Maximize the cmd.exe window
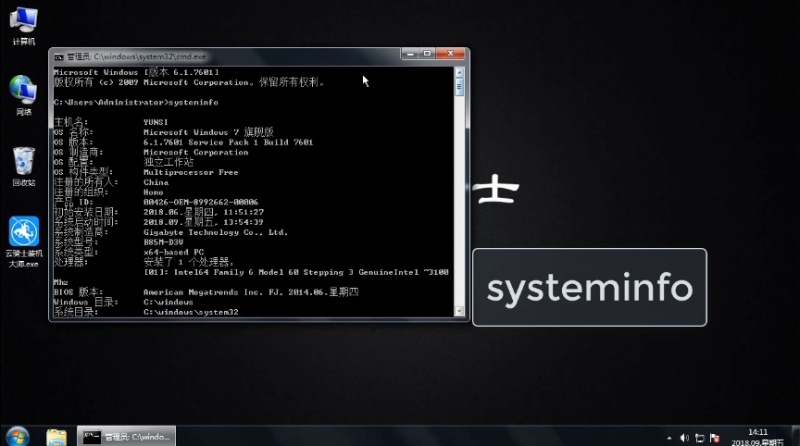Screen dimensions: 800x446 [x=428, y=53]
